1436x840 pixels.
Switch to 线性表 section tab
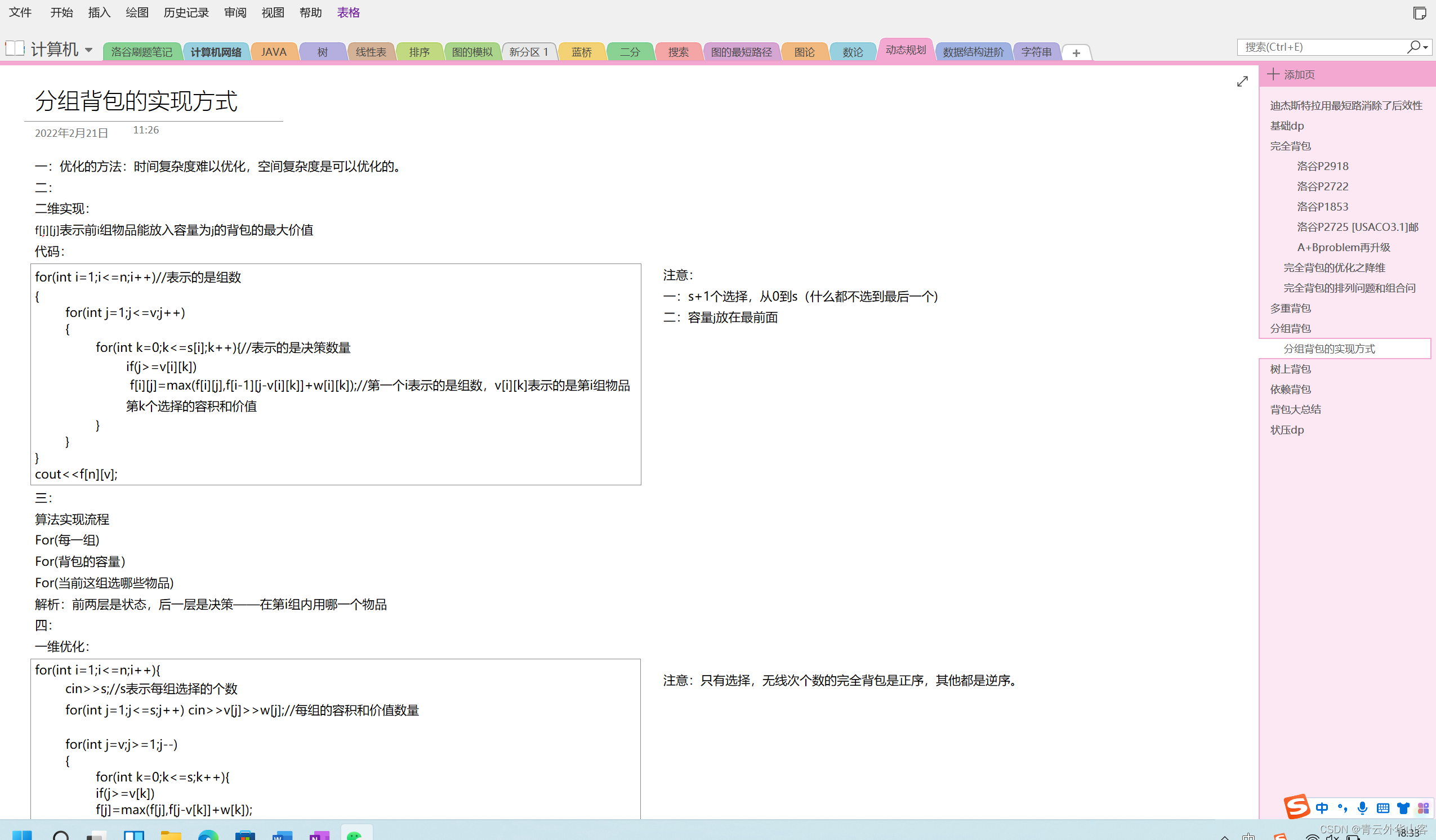point(371,52)
